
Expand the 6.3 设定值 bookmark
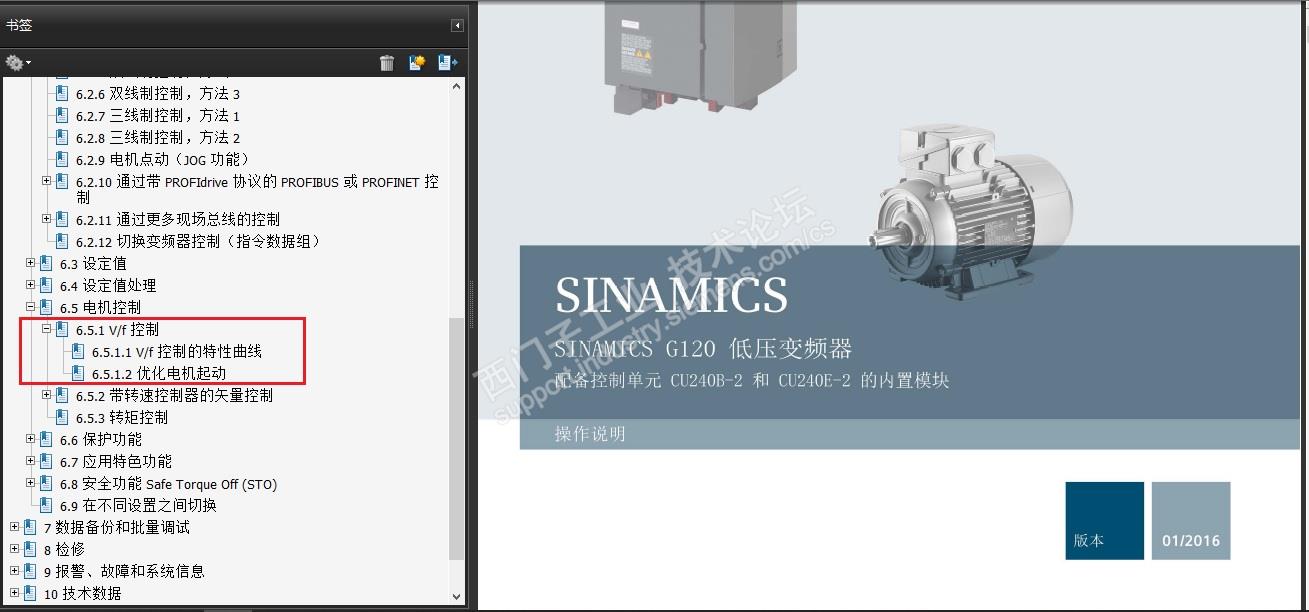pyautogui.click(x=30, y=262)
